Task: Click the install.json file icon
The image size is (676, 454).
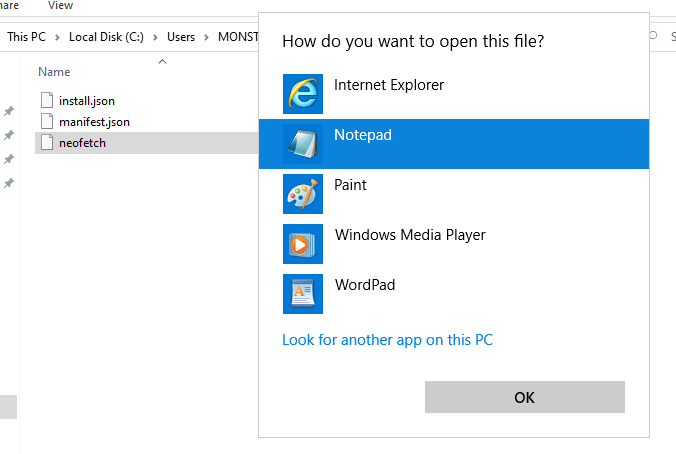Action: (47, 100)
